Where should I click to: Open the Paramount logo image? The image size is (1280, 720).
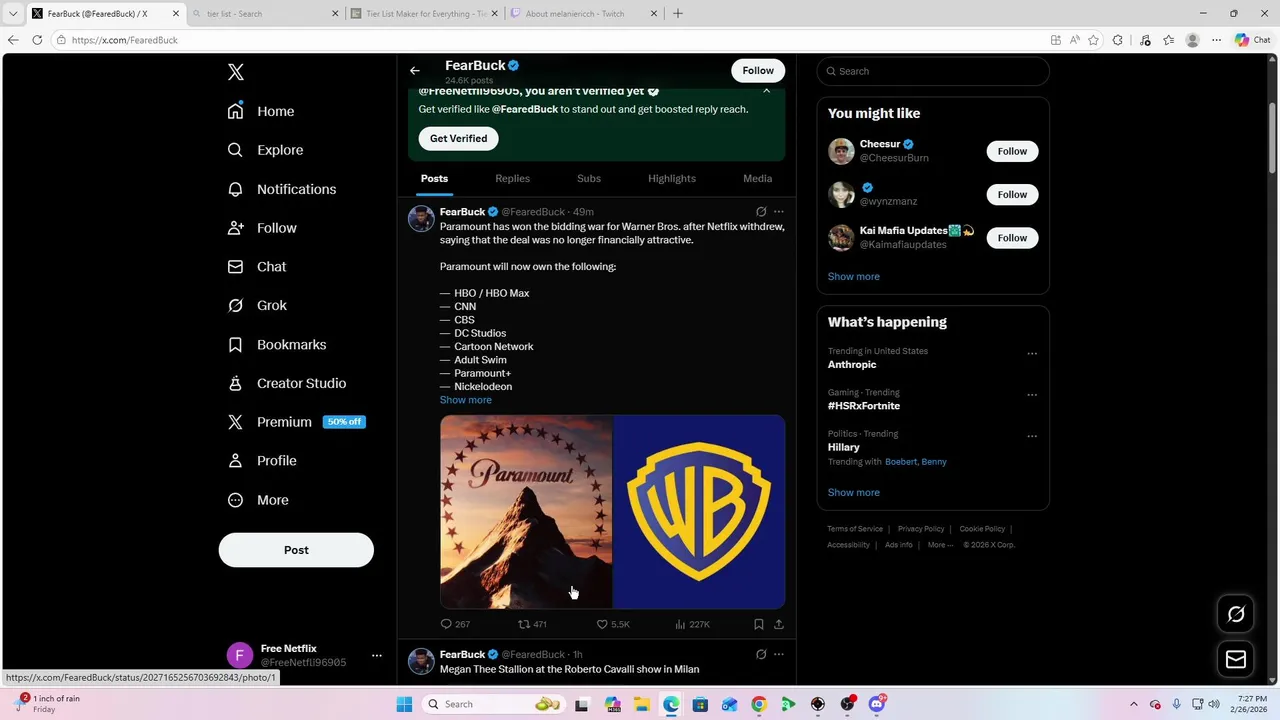tap(526, 512)
